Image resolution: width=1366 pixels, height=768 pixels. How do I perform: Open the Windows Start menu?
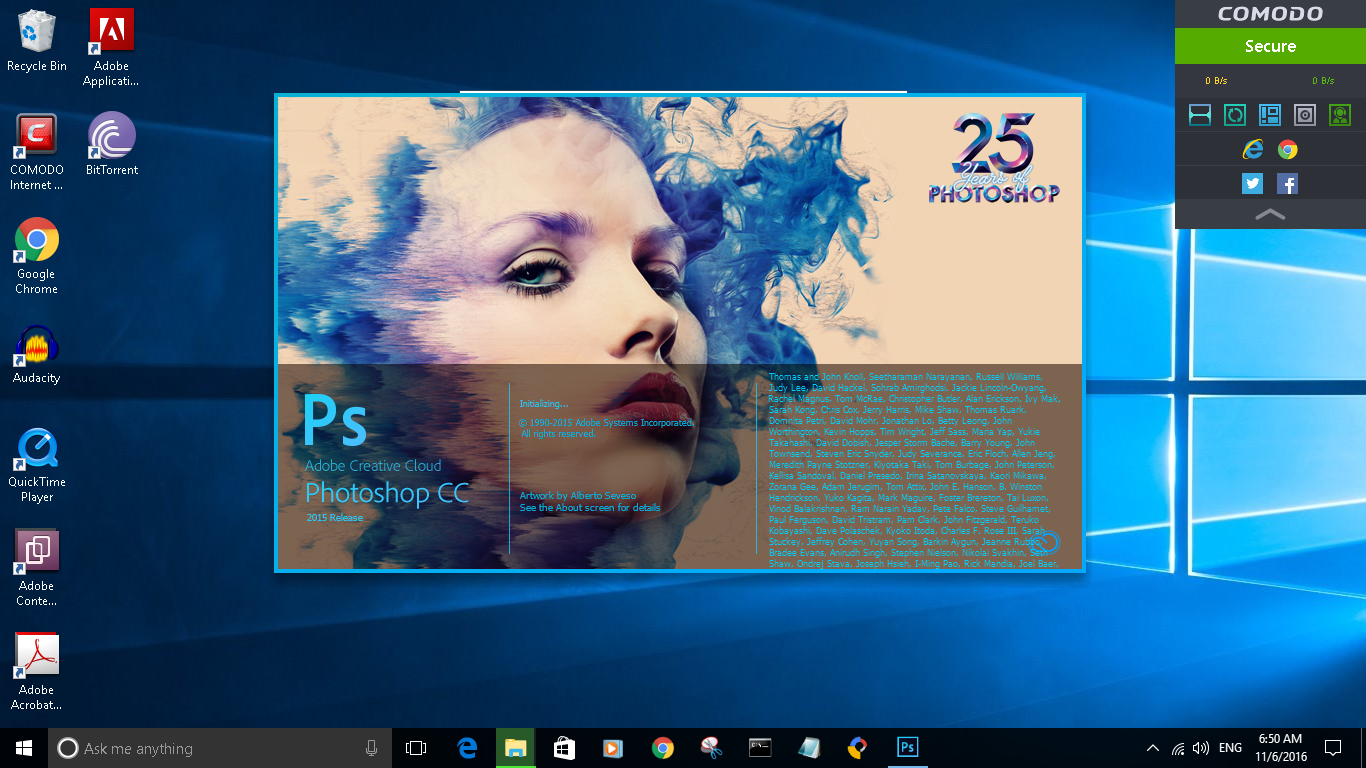[24, 748]
